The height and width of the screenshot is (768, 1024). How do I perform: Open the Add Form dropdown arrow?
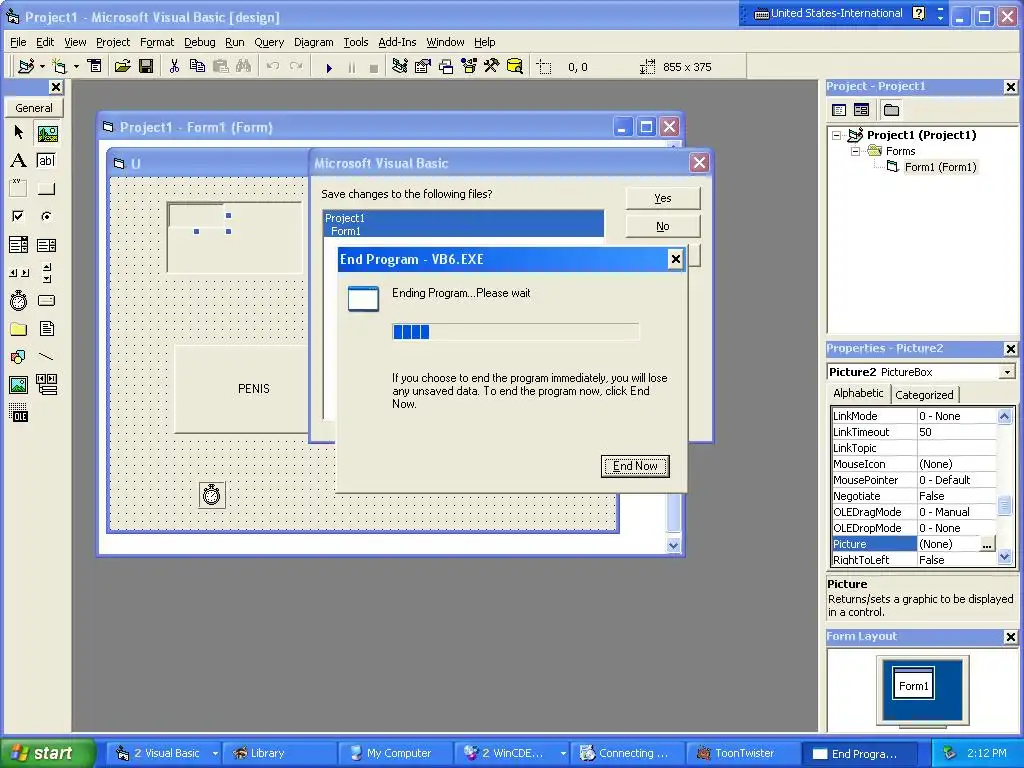pos(76,67)
